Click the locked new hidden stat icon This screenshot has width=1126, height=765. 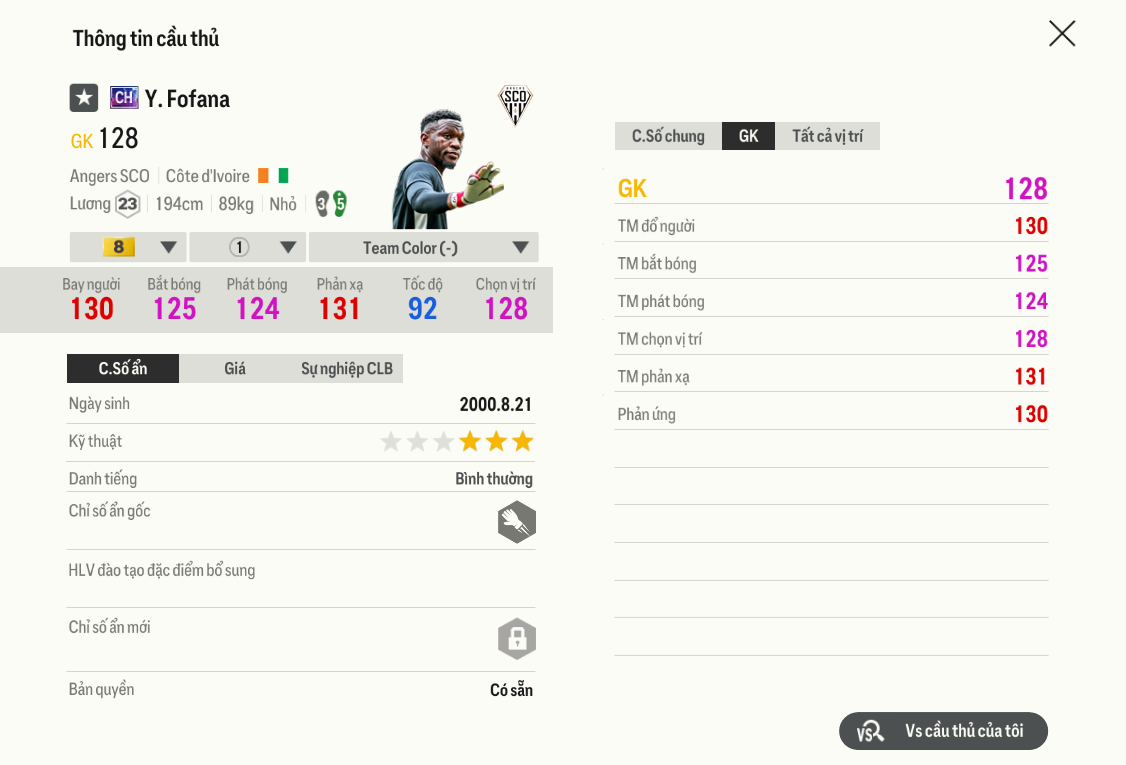pos(517,639)
